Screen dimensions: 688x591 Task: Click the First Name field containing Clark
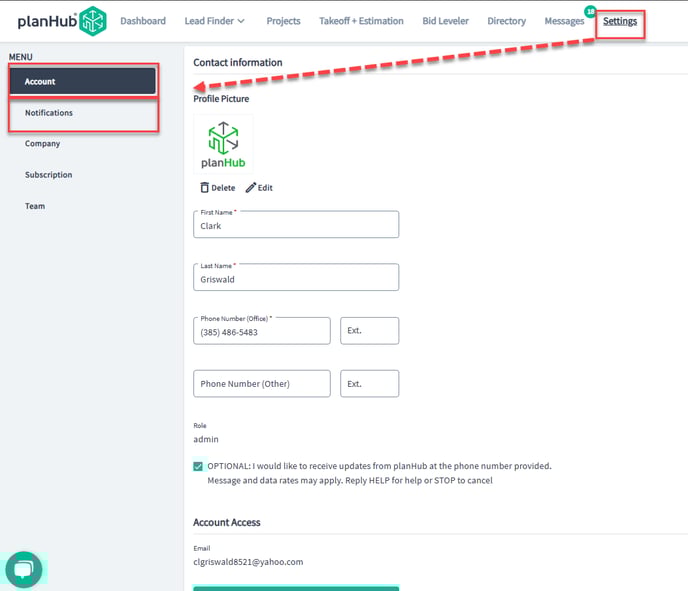click(296, 225)
